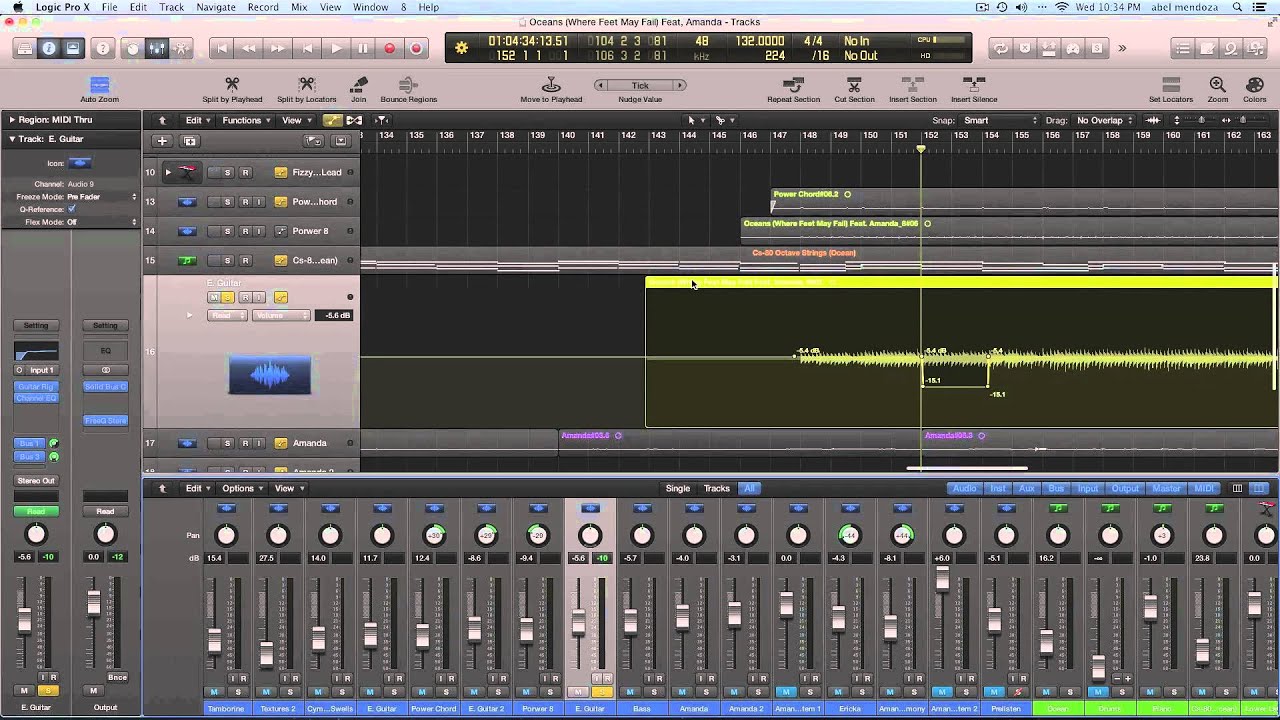Toggle the Inspector info icon
The height and width of the screenshot is (720, 1280).
(x=48, y=48)
